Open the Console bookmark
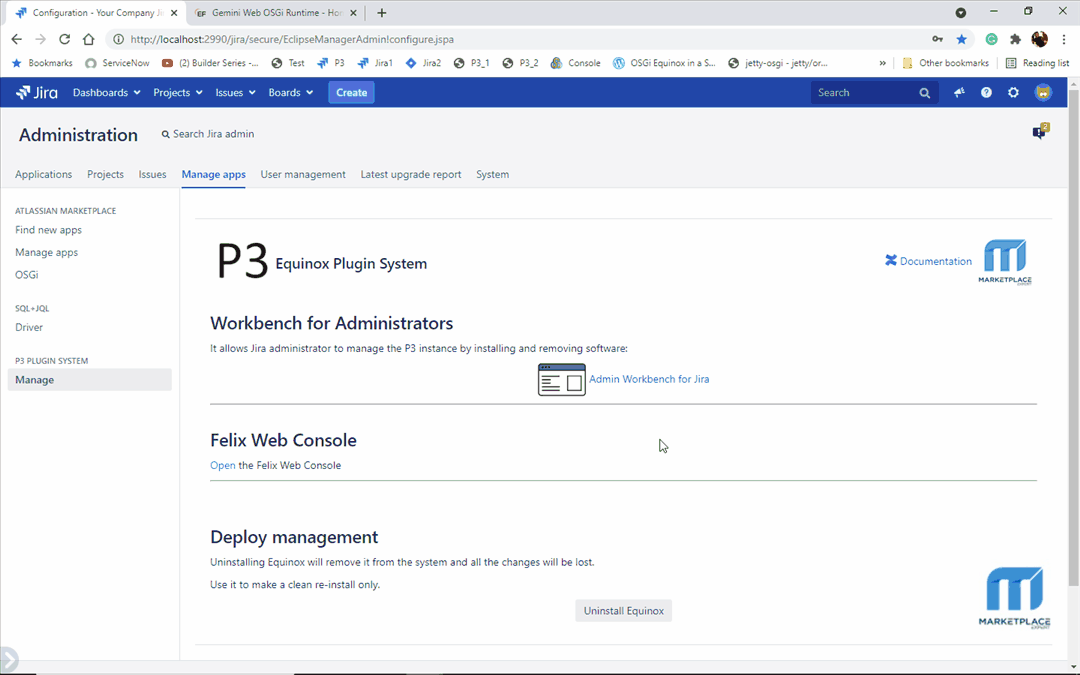1080x675 pixels. tap(576, 63)
